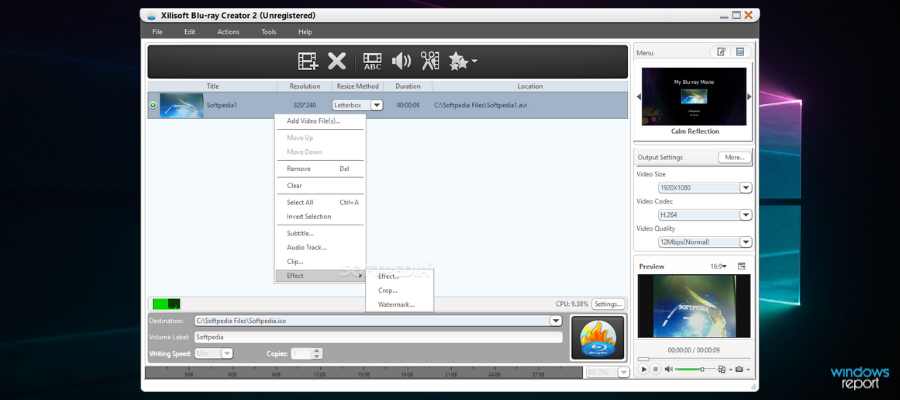
Task: Select the Softpedia1 video thumbnail
Action: tap(181, 106)
